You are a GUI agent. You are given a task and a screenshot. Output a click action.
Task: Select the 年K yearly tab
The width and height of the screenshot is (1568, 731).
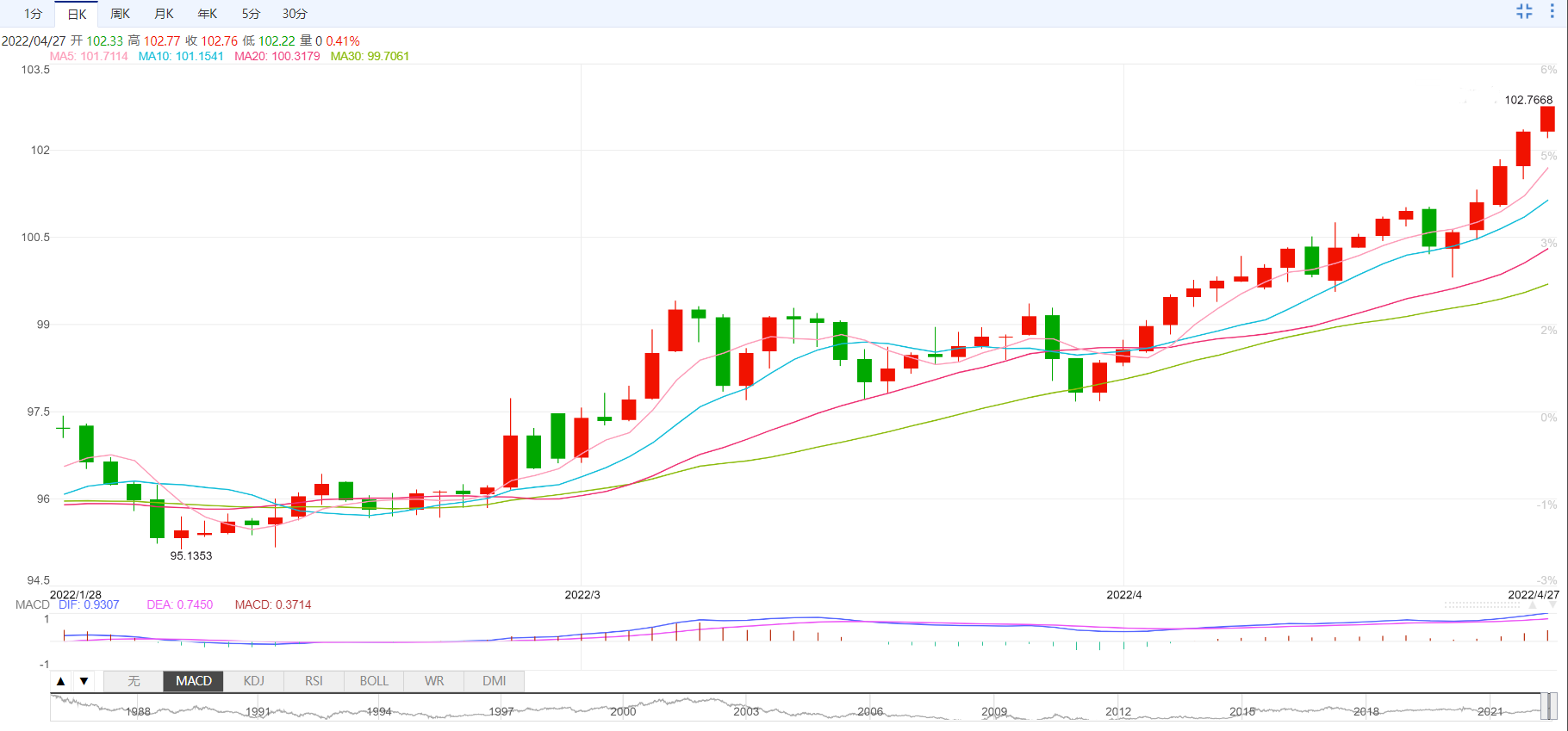click(207, 14)
